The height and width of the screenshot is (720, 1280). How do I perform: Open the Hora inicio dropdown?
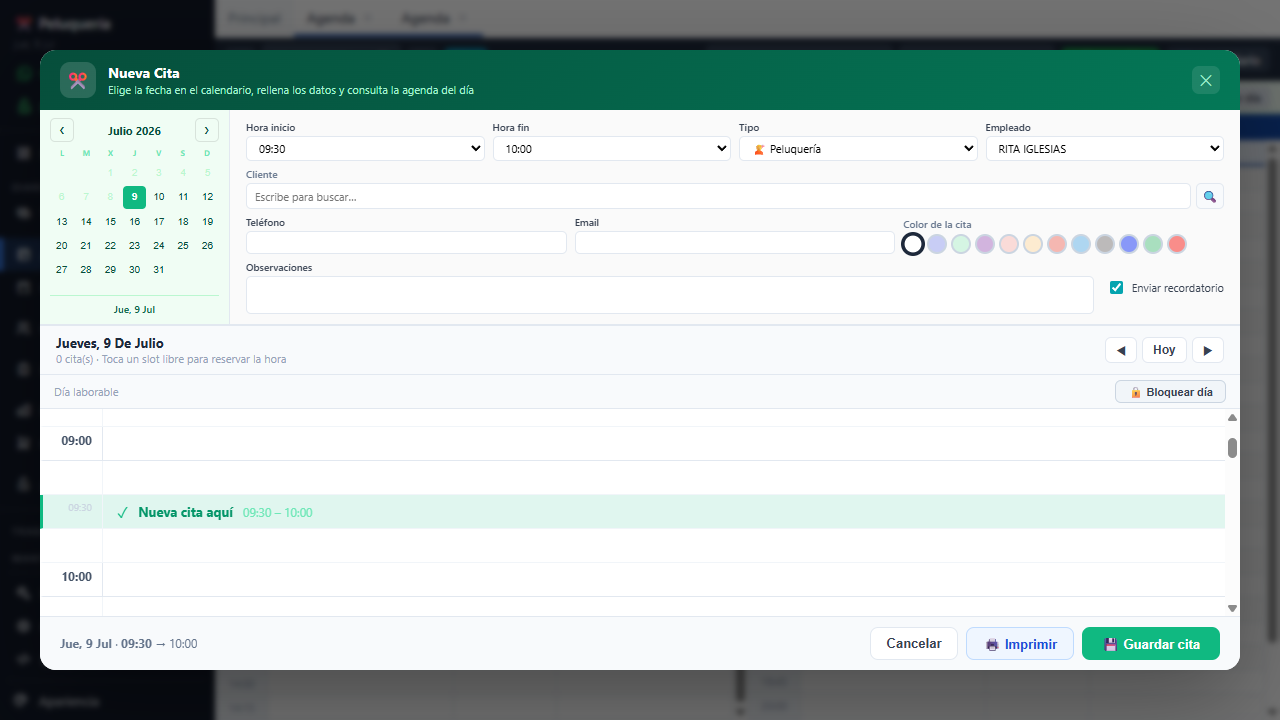coord(365,148)
